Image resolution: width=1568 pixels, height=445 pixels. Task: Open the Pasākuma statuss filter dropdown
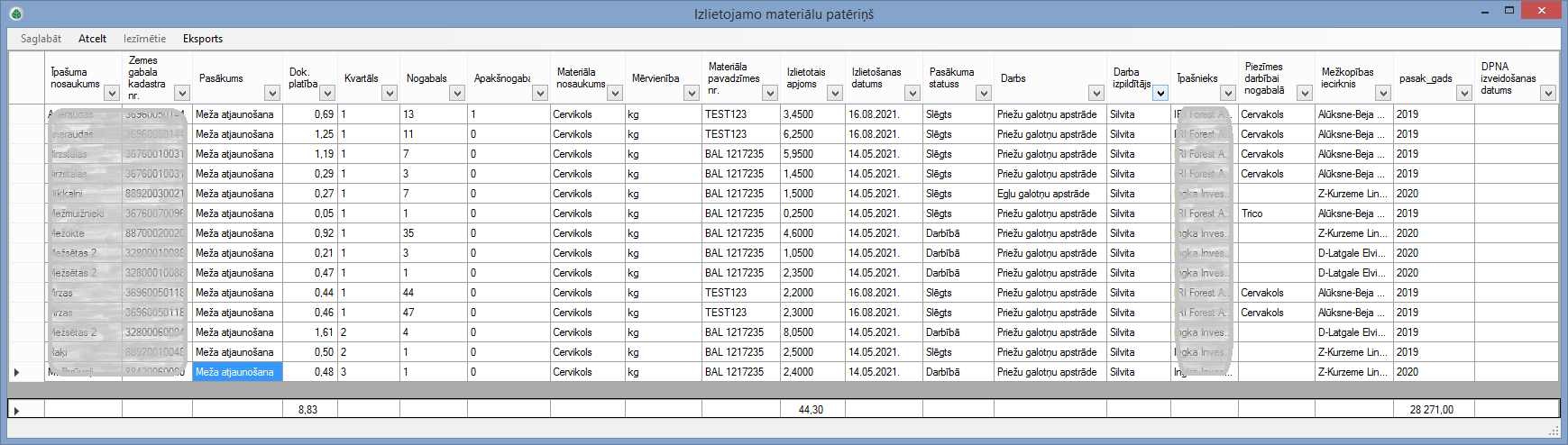(984, 93)
